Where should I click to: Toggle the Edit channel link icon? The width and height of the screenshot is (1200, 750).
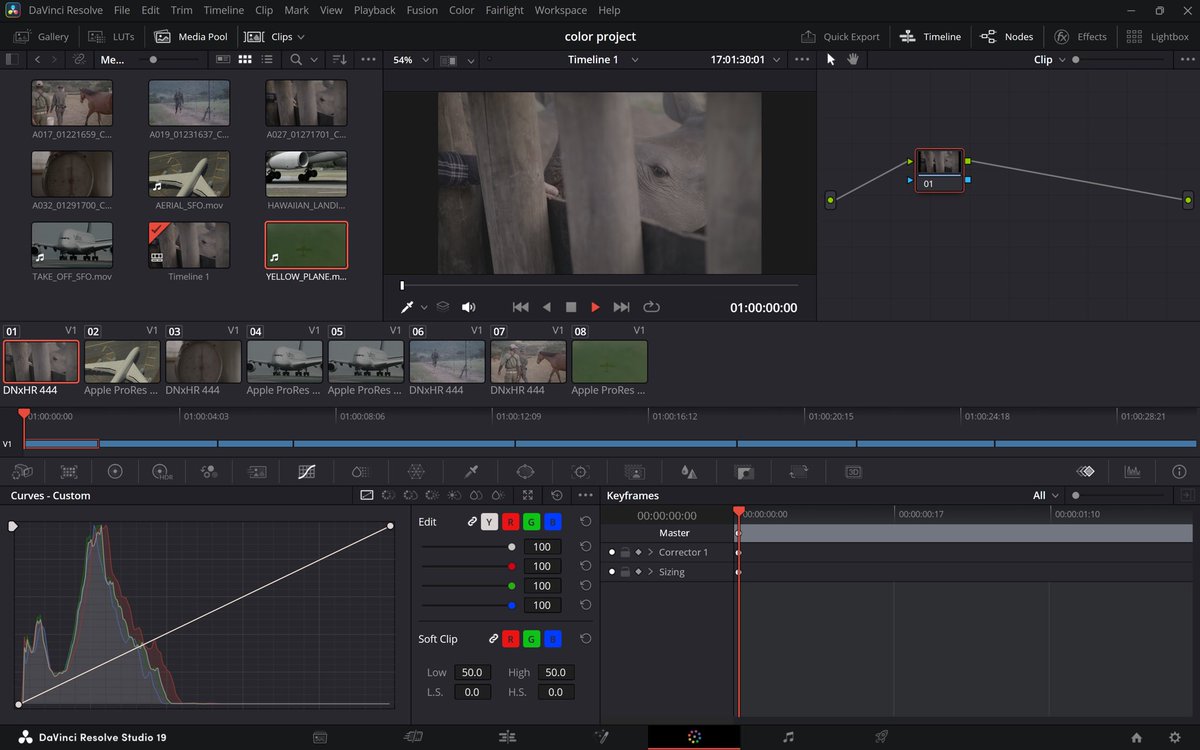point(472,522)
